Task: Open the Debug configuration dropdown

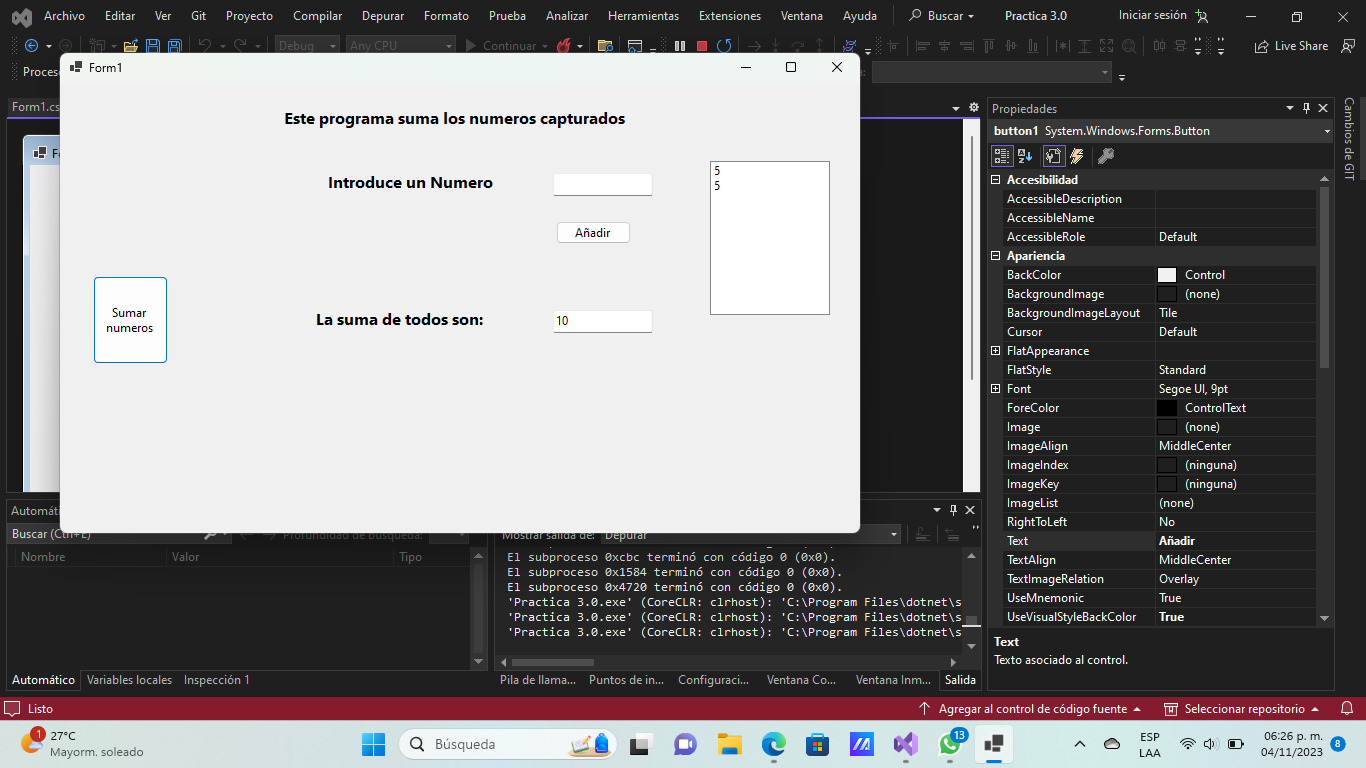Action: pyautogui.click(x=335, y=45)
